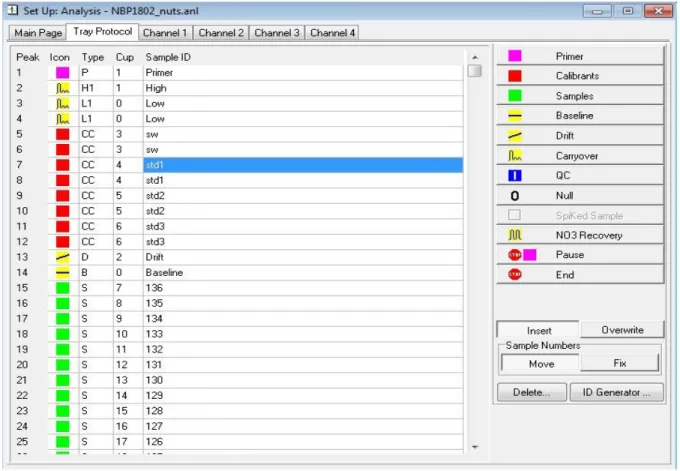Click the red icon in peak 12 row
The image size is (680, 471).
(62, 242)
